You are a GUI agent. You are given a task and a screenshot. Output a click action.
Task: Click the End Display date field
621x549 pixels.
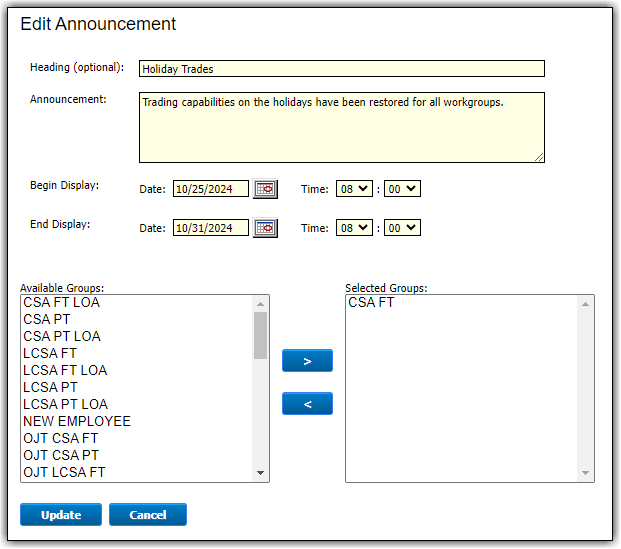(x=210, y=228)
